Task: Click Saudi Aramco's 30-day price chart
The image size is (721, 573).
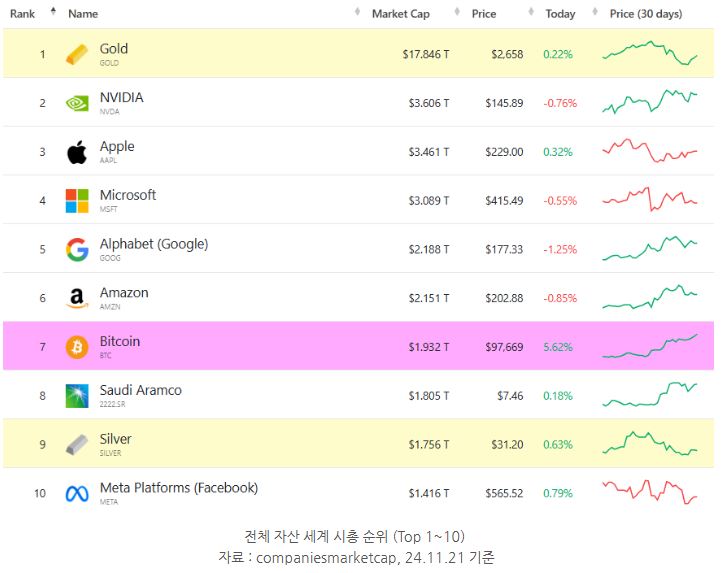Action: point(650,395)
